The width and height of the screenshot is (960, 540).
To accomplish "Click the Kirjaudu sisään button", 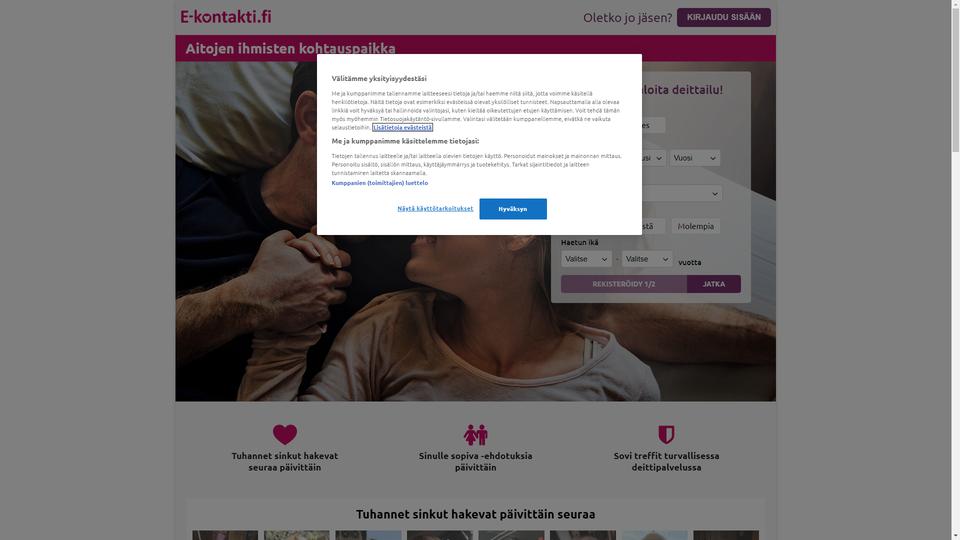I will point(724,17).
